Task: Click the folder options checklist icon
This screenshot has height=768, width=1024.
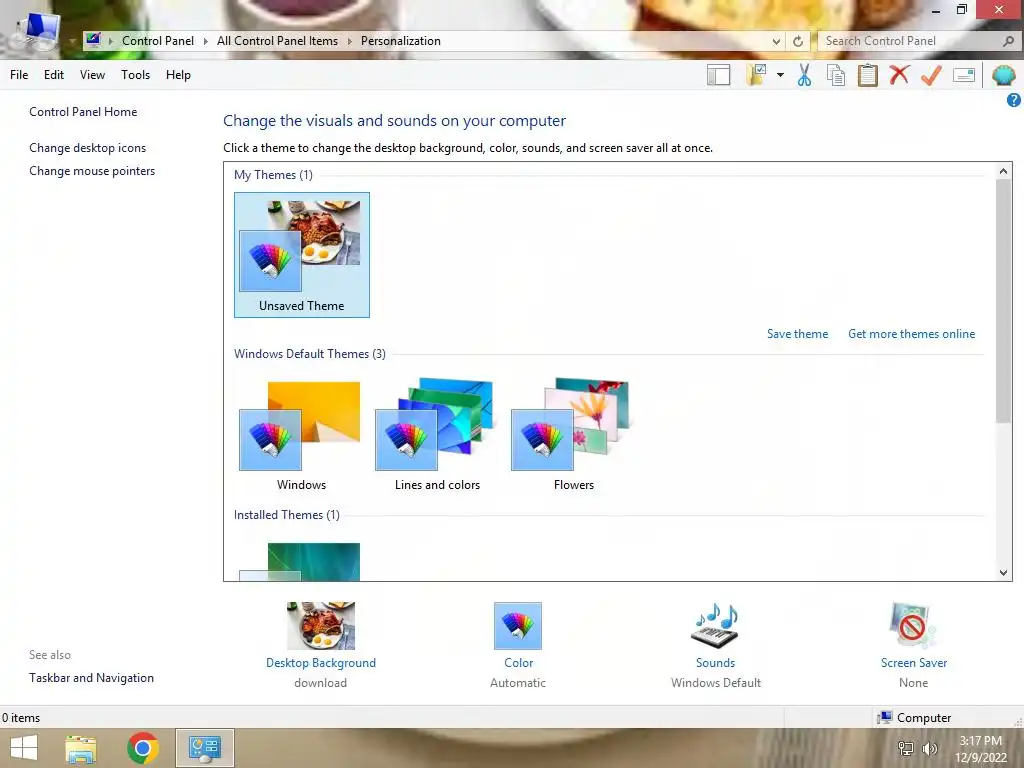Action: [x=758, y=75]
